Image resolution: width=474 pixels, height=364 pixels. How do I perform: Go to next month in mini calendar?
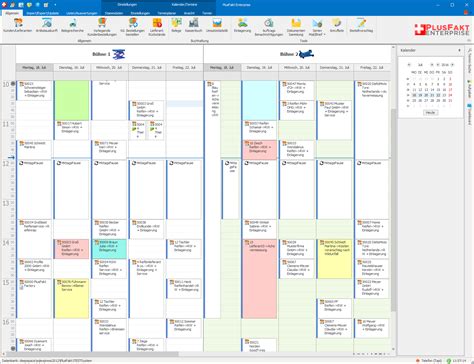point(432,65)
